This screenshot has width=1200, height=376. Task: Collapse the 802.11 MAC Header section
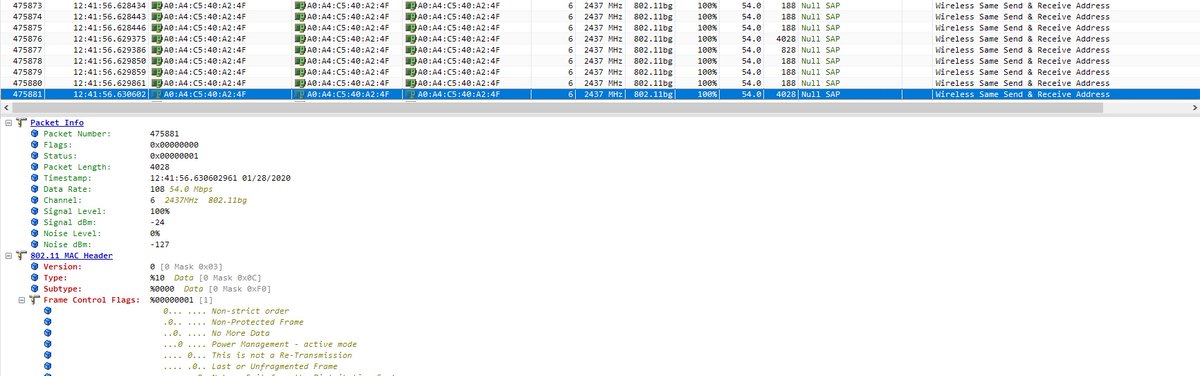click(x=8, y=256)
